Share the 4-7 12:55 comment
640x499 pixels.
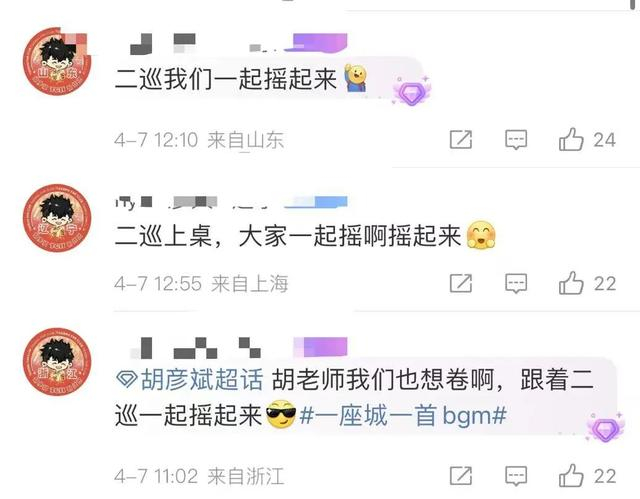(x=461, y=284)
